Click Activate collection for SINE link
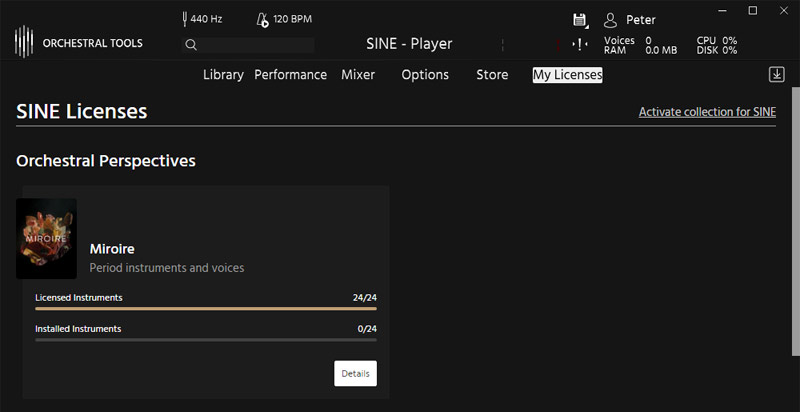800x412 pixels. click(707, 112)
